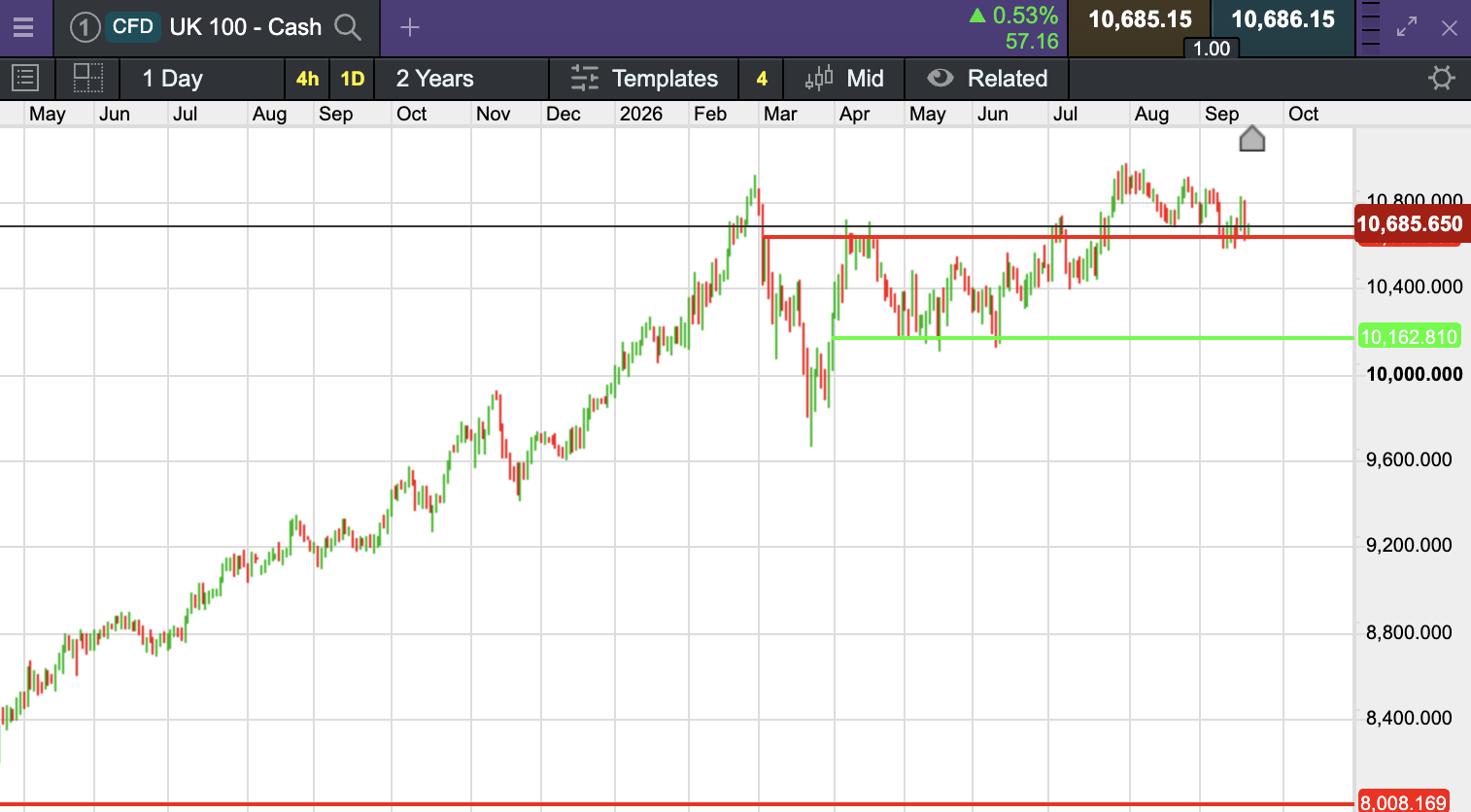Click the sell price 10,685.15

[x=1140, y=19]
